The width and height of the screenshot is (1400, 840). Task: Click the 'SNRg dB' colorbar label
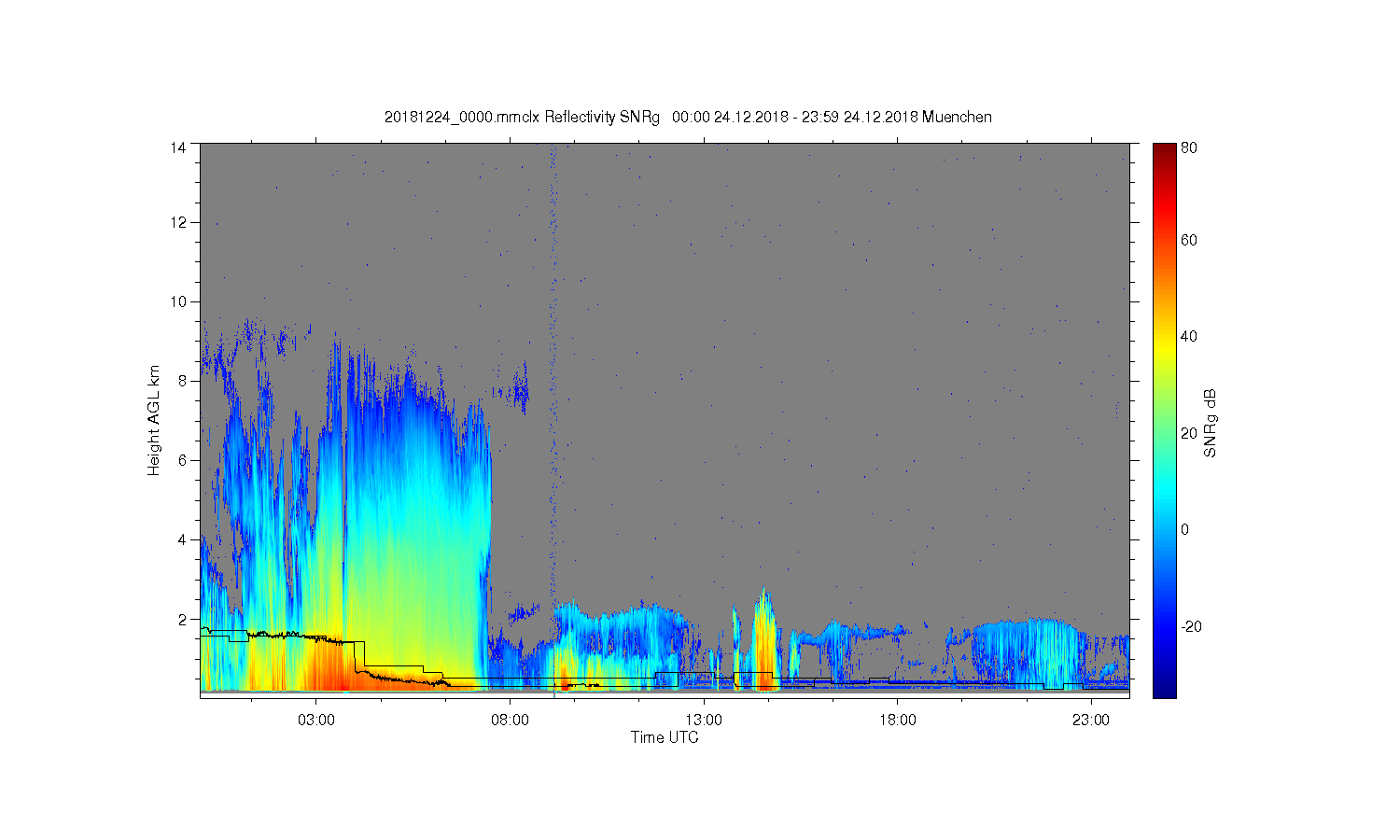(x=1211, y=423)
